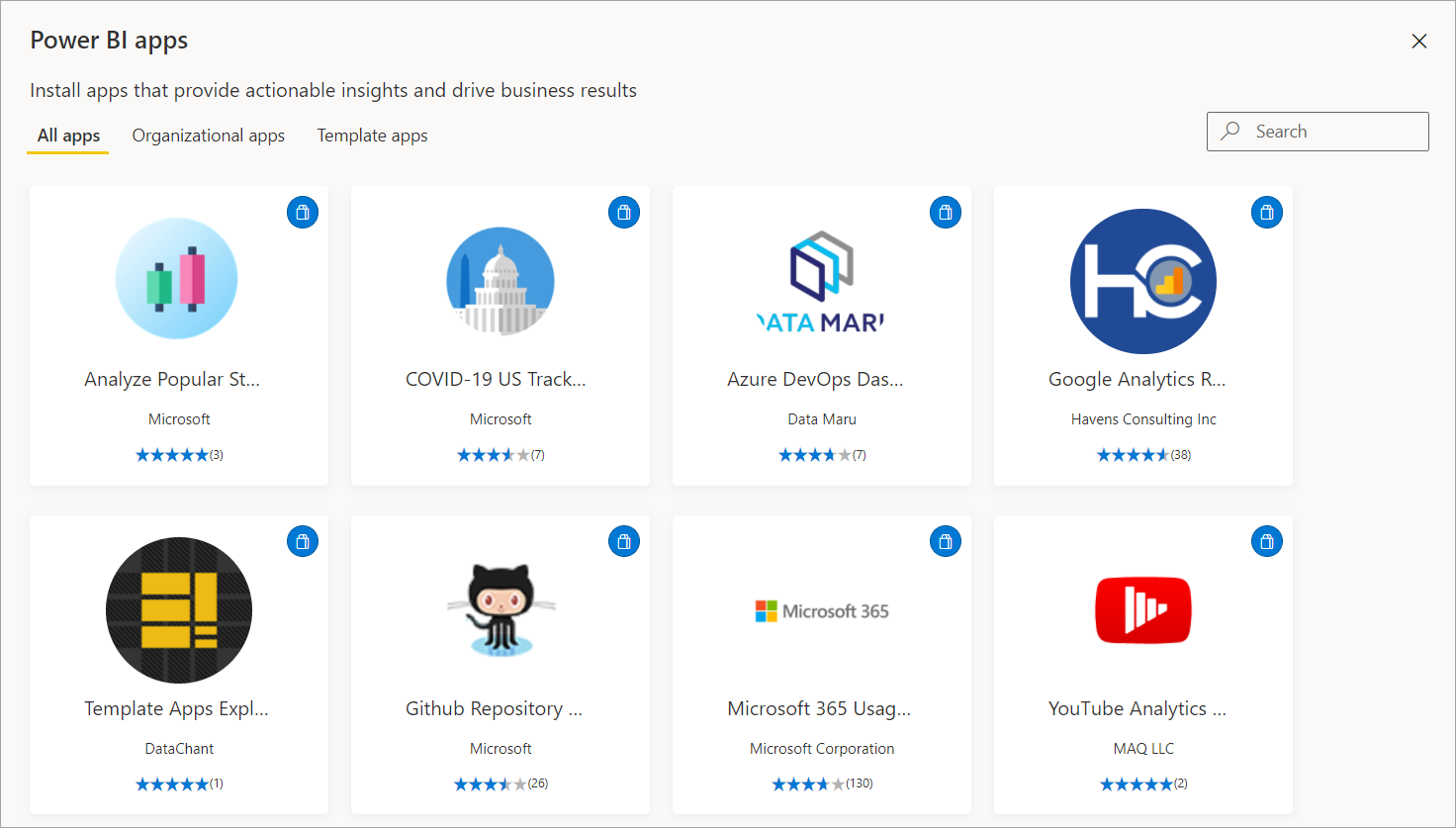Image resolution: width=1456 pixels, height=828 pixels.
Task: Click the Havens Consulting Inc publisher name
Action: pyautogui.click(x=1142, y=418)
